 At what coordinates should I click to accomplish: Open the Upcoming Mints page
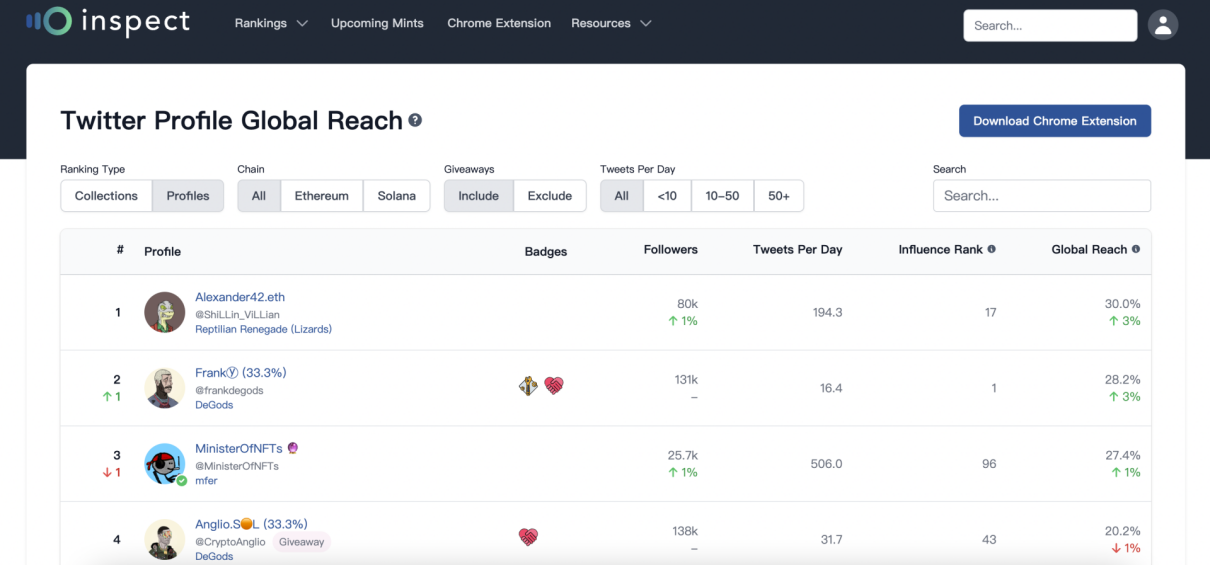tap(377, 23)
